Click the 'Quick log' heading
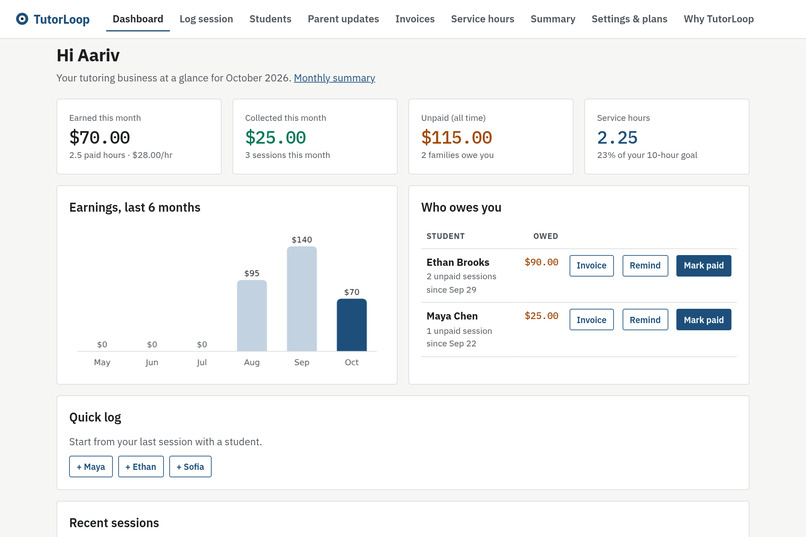806x537 pixels. [95, 417]
